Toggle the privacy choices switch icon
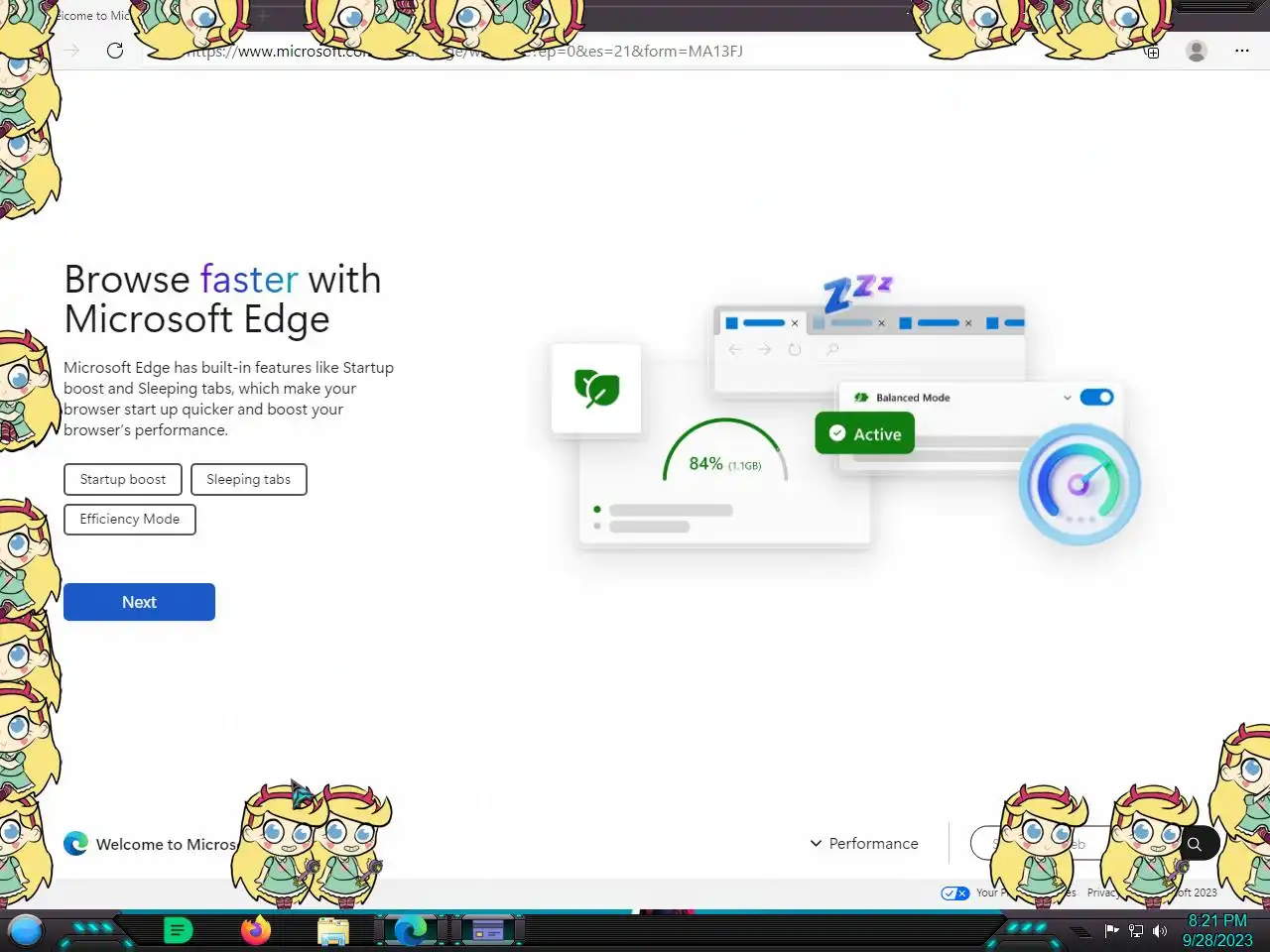This screenshot has height=952, width=1270. [955, 892]
